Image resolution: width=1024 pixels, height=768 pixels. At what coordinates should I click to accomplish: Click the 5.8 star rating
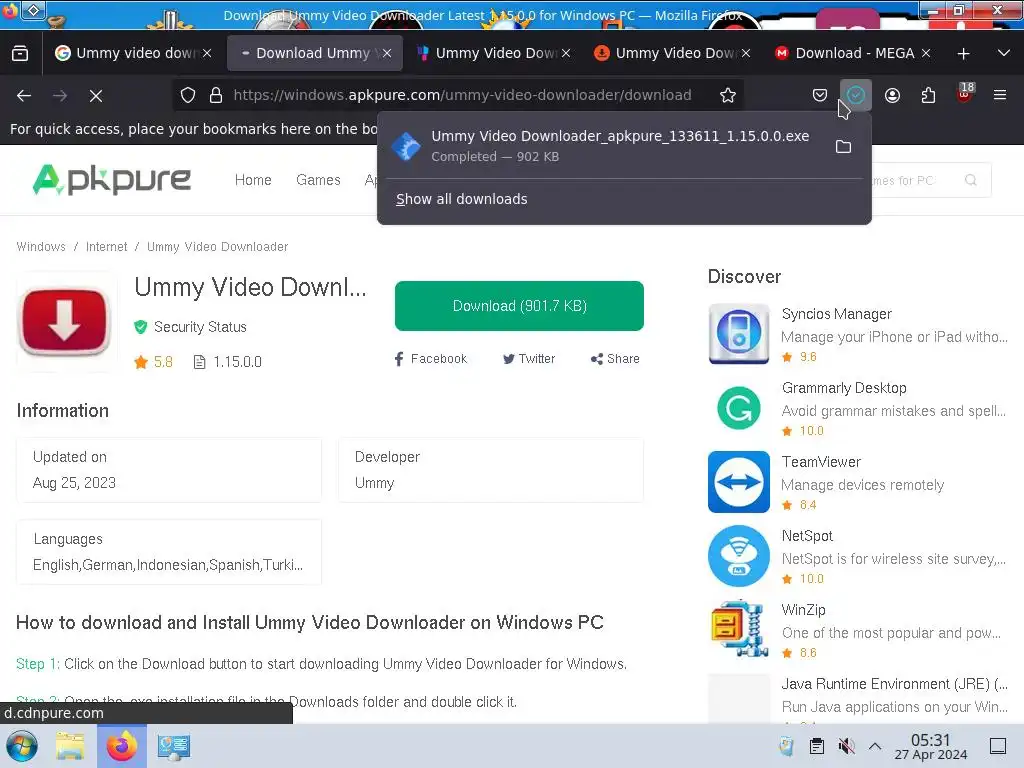point(153,362)
